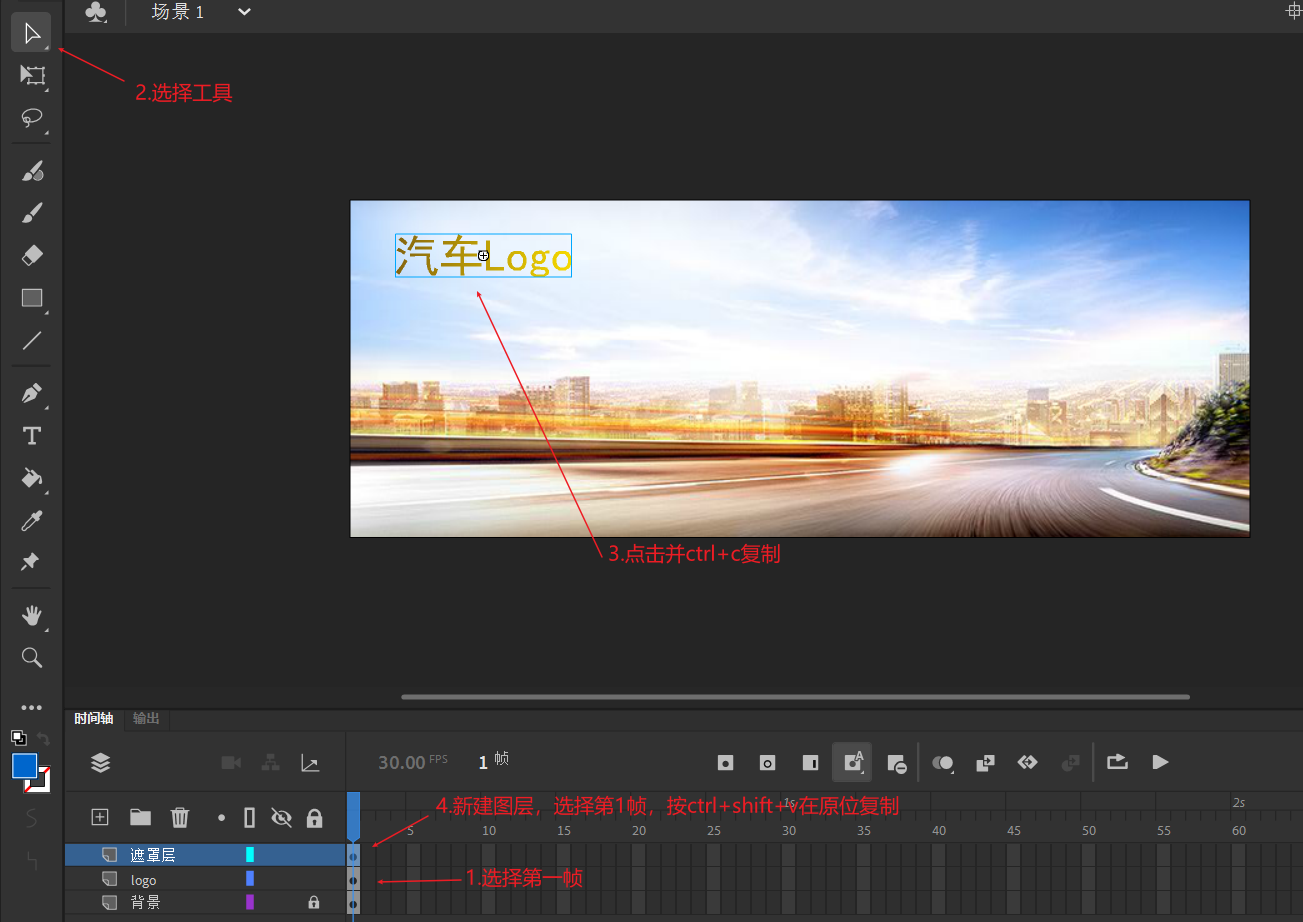Viewport: 1303px width, 922px height.
Task: Toggle show all layers as outlines header
Action: [250, 818]
